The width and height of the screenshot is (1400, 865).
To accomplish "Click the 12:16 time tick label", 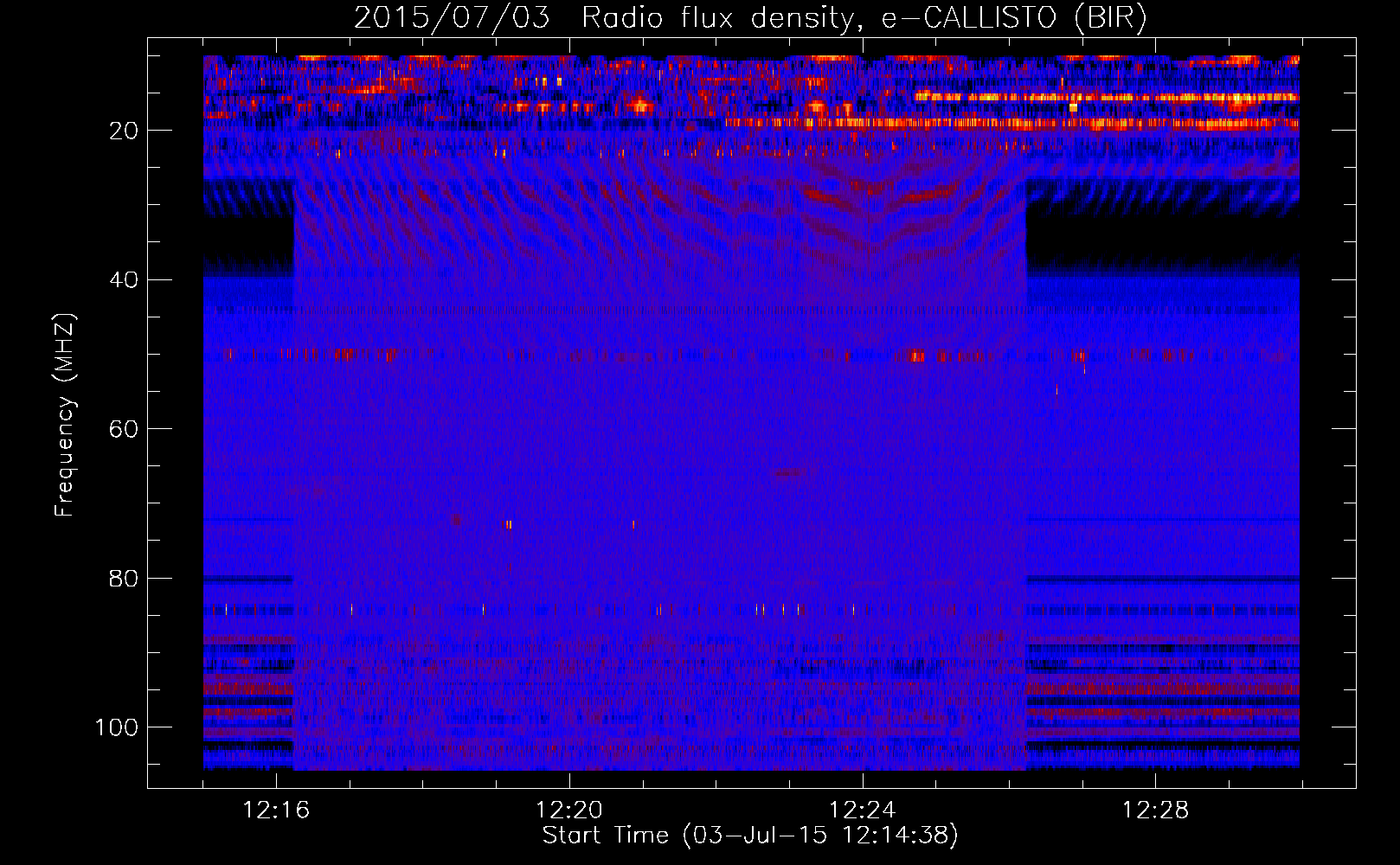I will pyautogui.click(x=276, y=811).
